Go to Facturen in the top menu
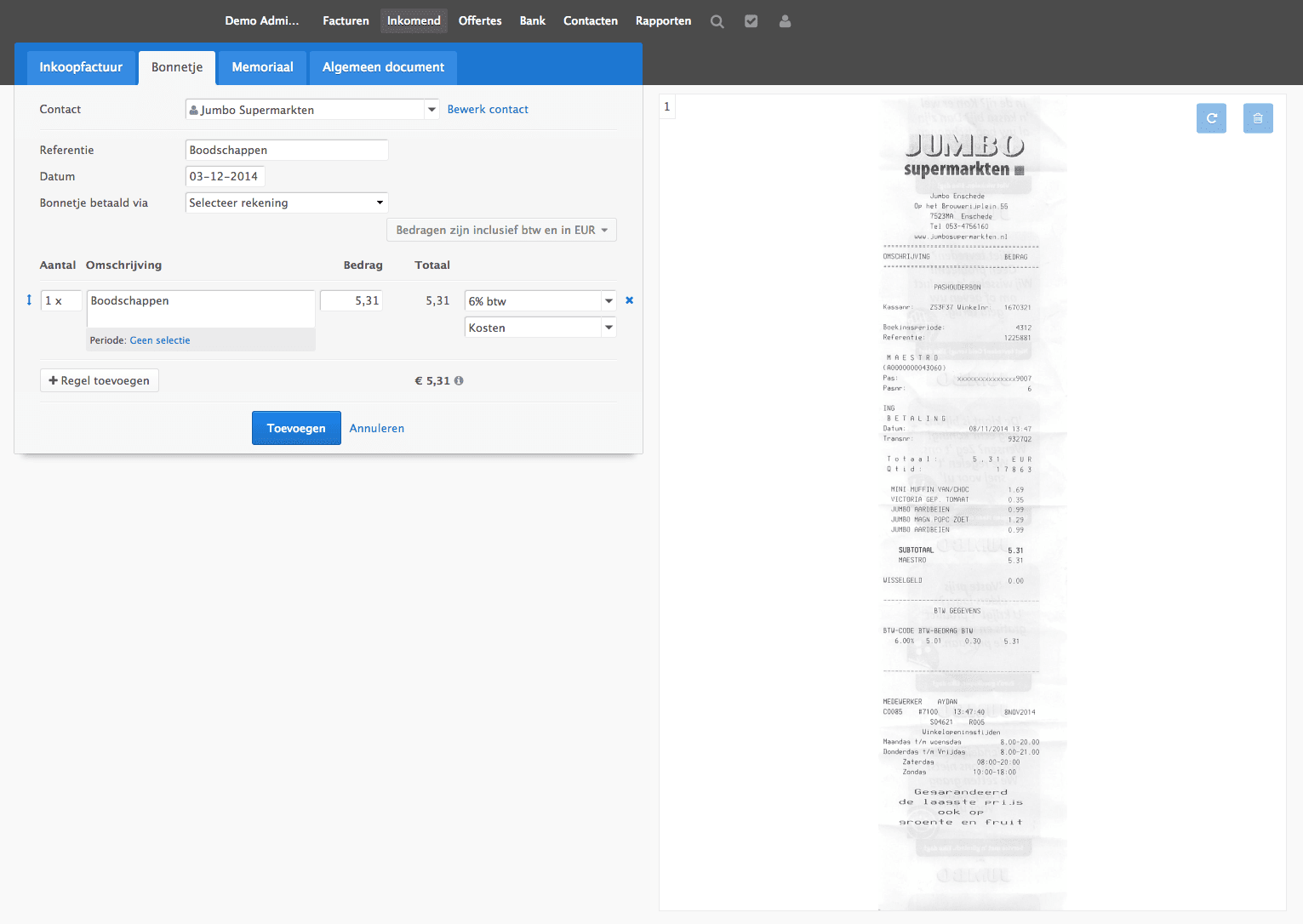 (x=346, y=20)
